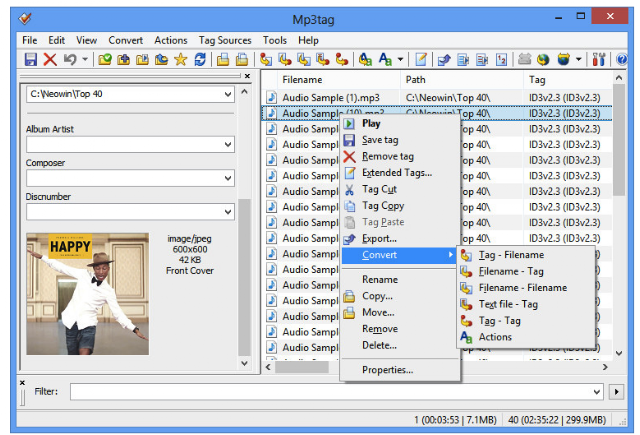
Task: Click the Save tag floppy icon in toolbar
Action: (x=31, y=60)
